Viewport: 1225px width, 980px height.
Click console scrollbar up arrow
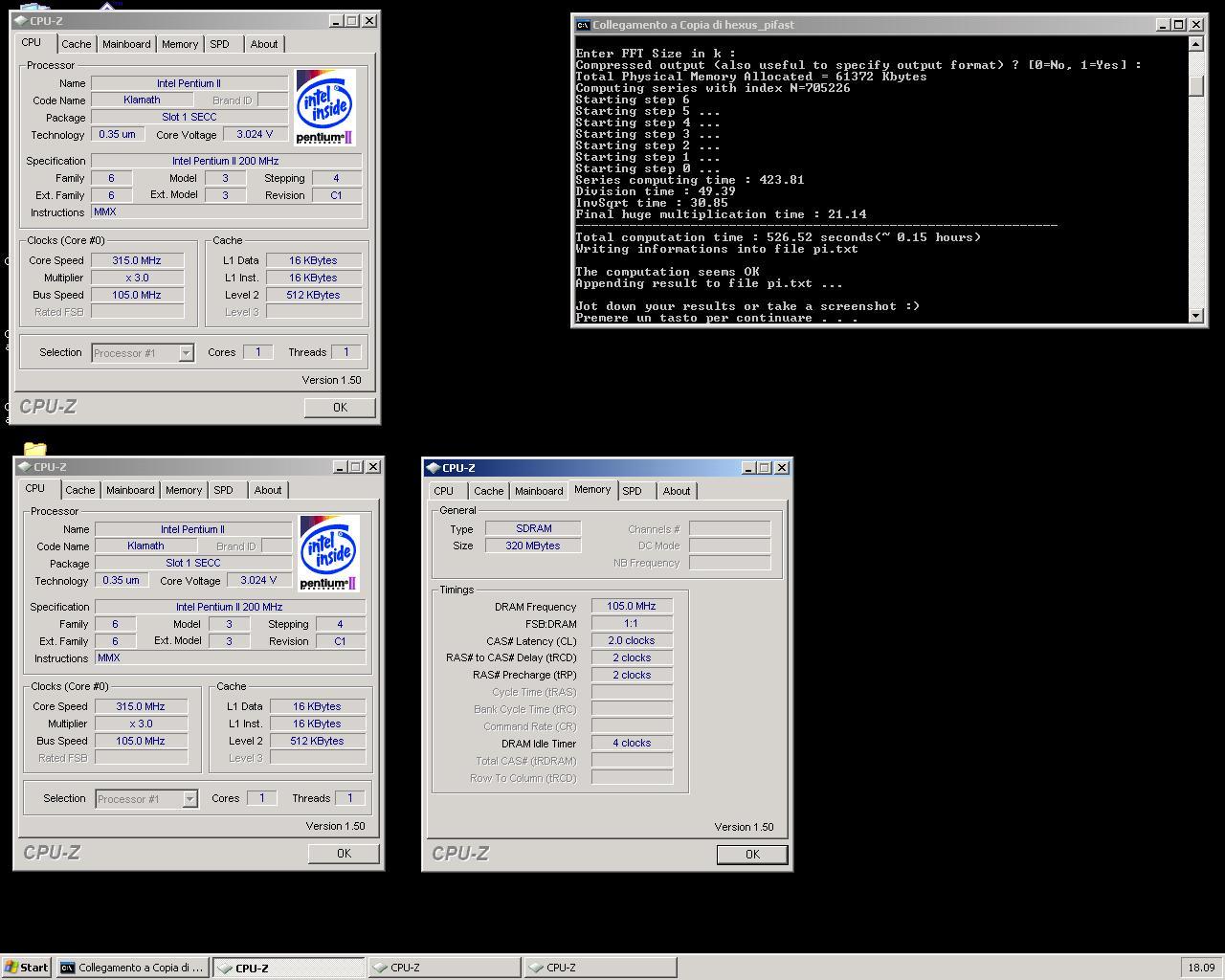(1196, 44)
